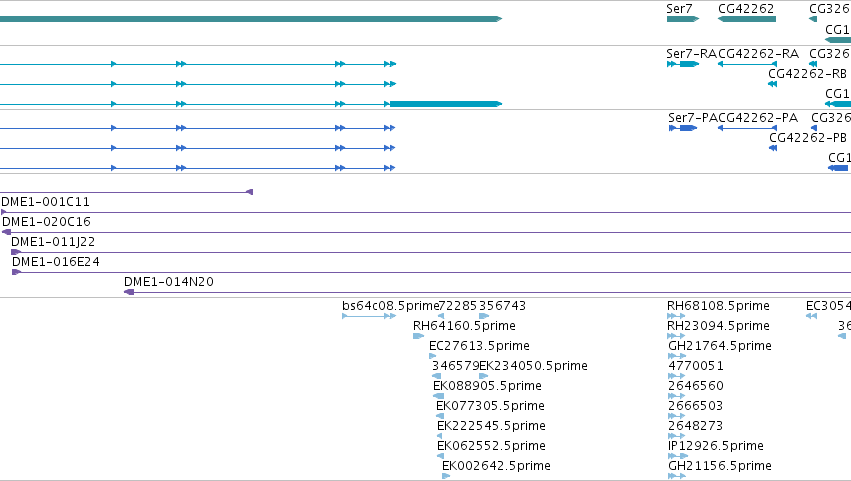
Task: Click the CG42262-RA transcript label
Action: pyautogui.click(x=758, y=54)
